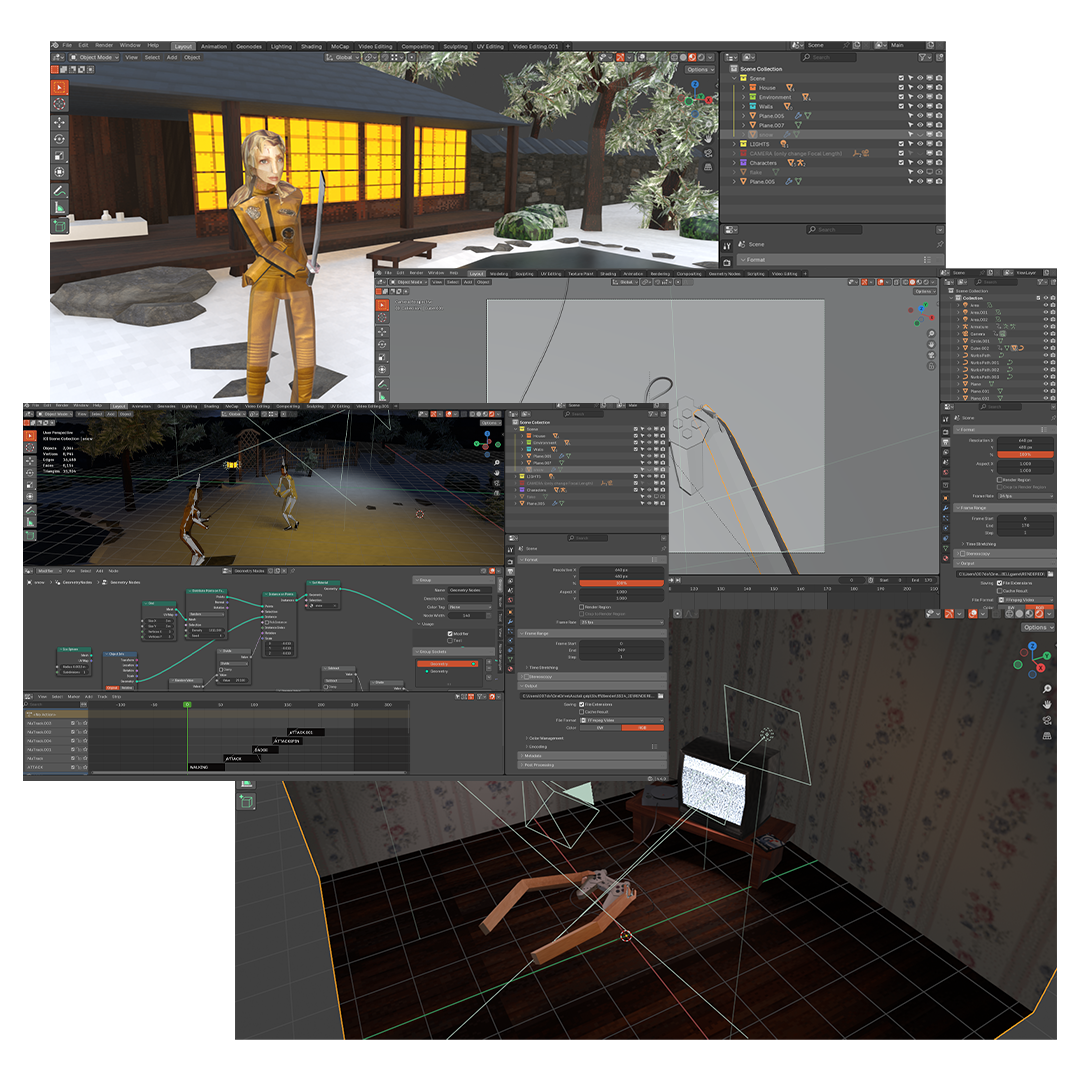The height and width of the screenshot is (1080, 1080).
Task: Expand the House collection in house-scene outliner
Action: [x=743, y=87]
